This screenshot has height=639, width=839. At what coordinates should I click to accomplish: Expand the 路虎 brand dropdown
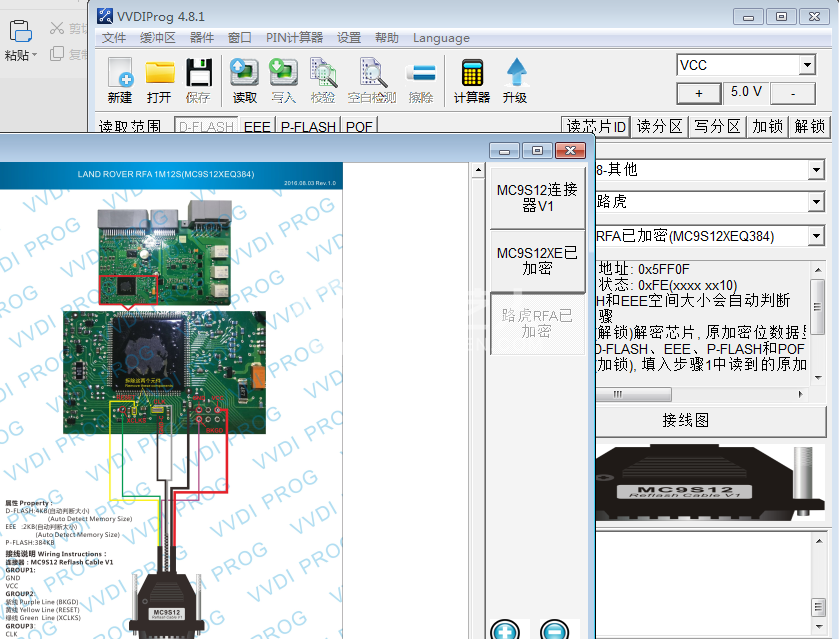click(x=816, y=202)
